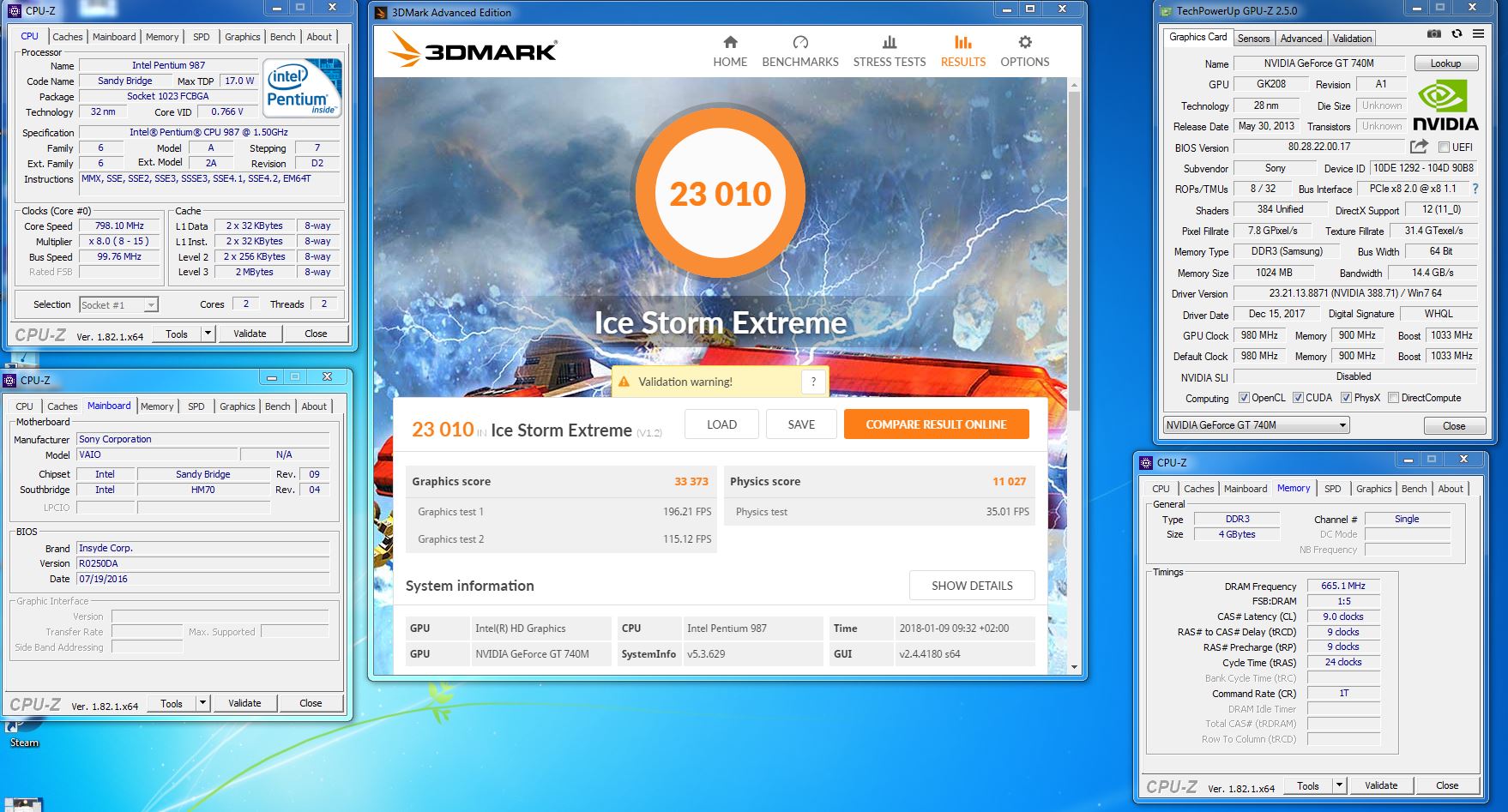Viewport: 1508px width, 812px height.
Task: Click the GPU-Z screenshot camera icon
Action: [x=1434, y=33]
